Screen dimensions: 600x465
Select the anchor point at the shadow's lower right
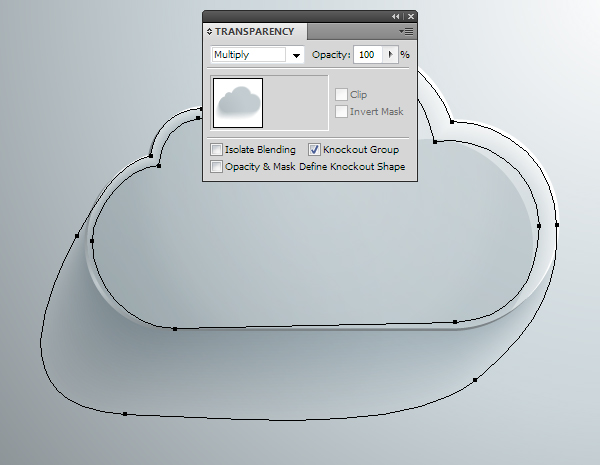[475, 380]
